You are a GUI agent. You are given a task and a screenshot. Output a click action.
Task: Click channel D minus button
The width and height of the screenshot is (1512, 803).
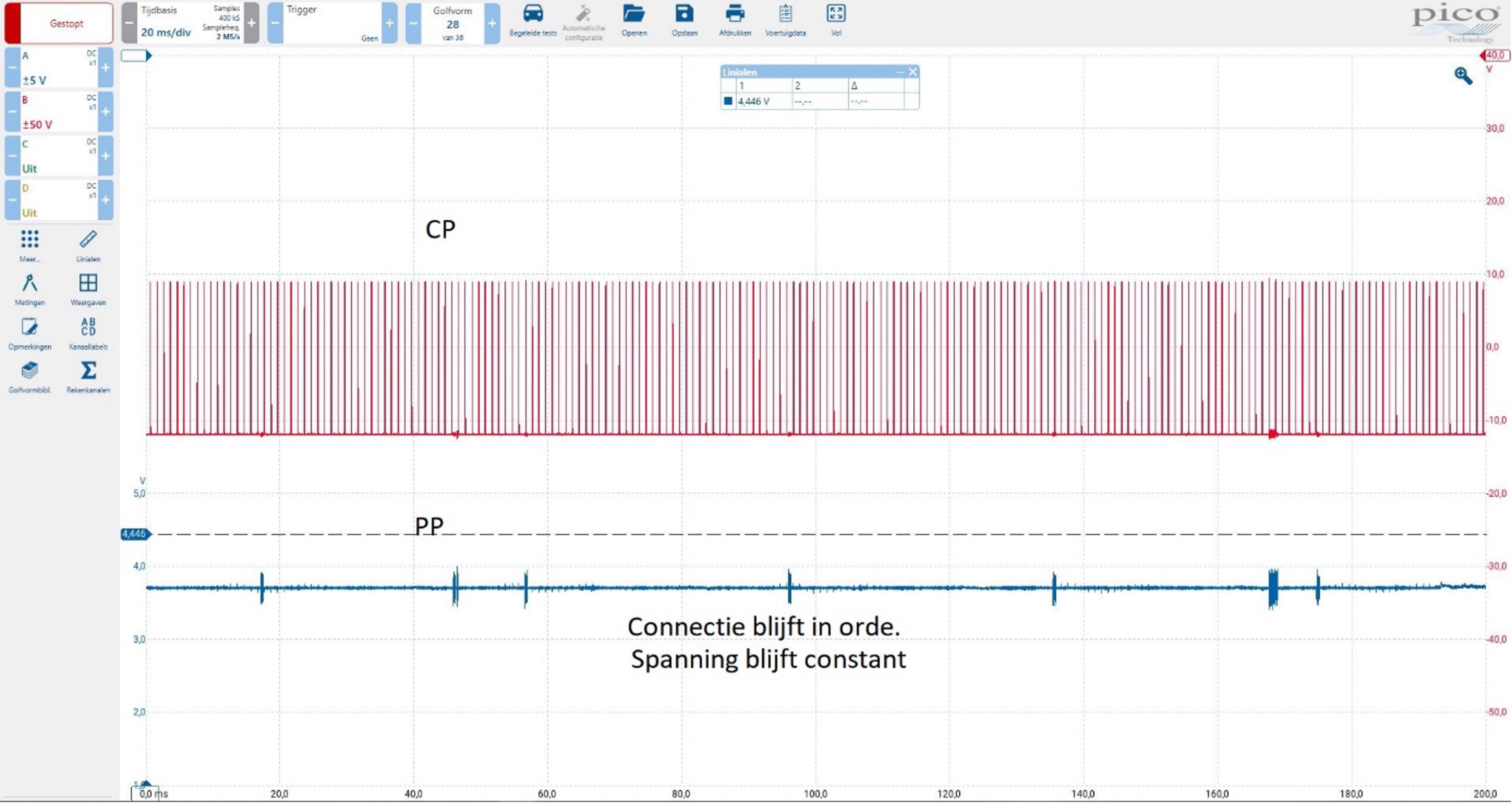(12, 200)
